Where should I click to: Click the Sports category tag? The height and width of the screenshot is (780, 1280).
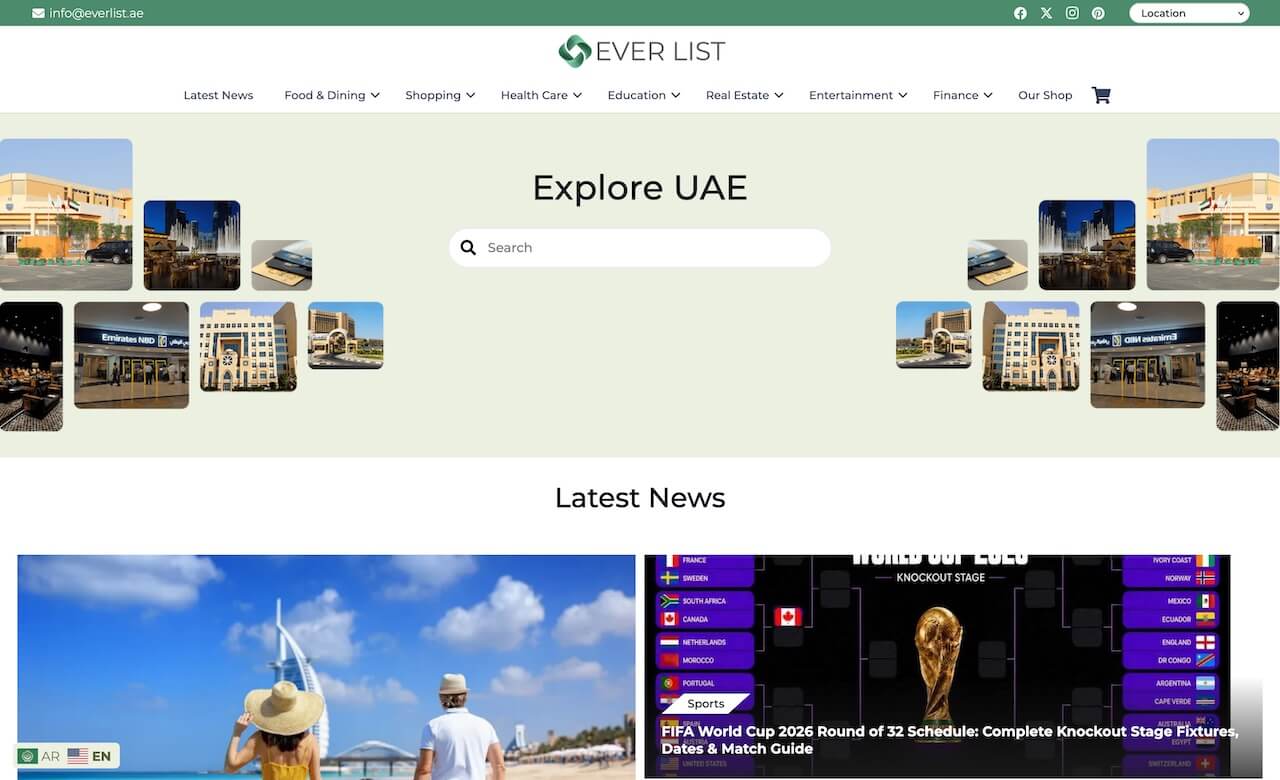tap(706, 704)
